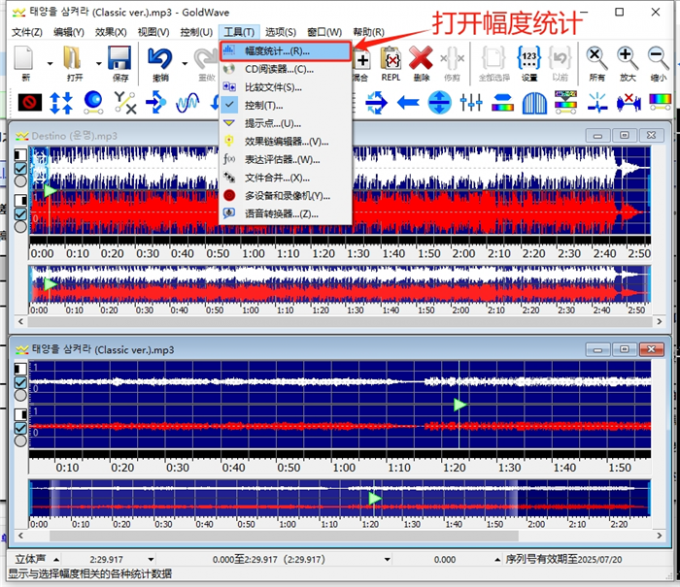Expand the 立体声 channel selector arrow
Screen dimensions: 680x587
coord(56,560)
